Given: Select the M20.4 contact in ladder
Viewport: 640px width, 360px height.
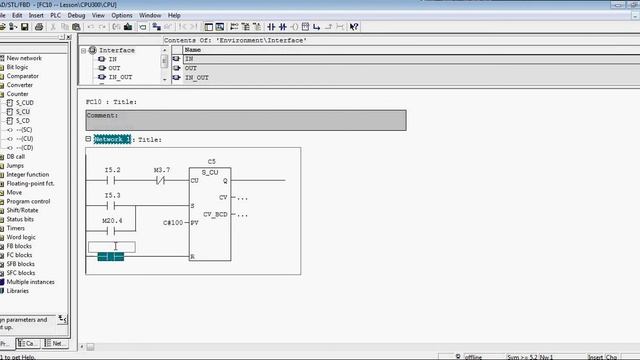Looking at the screenshot, I should click(x=111, y=231).
